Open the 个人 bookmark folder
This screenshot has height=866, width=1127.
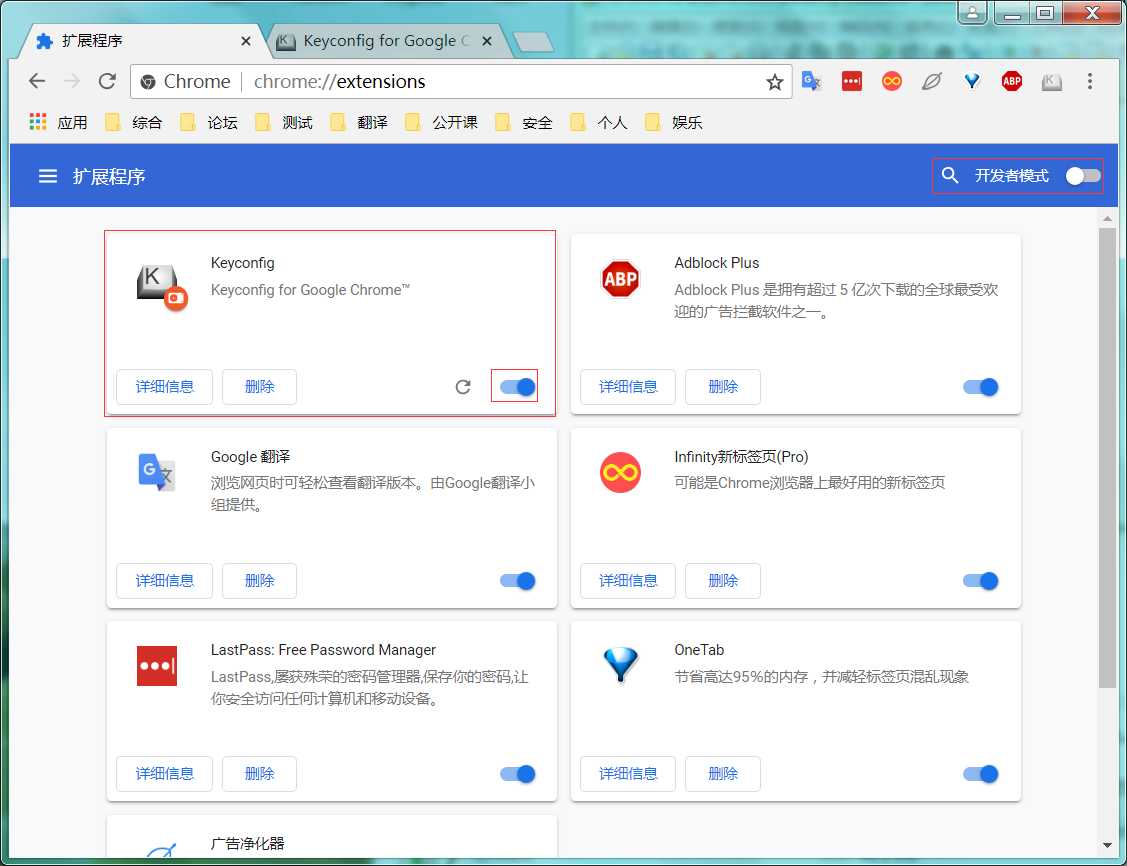pyautogui.click(x=599, y=122)
